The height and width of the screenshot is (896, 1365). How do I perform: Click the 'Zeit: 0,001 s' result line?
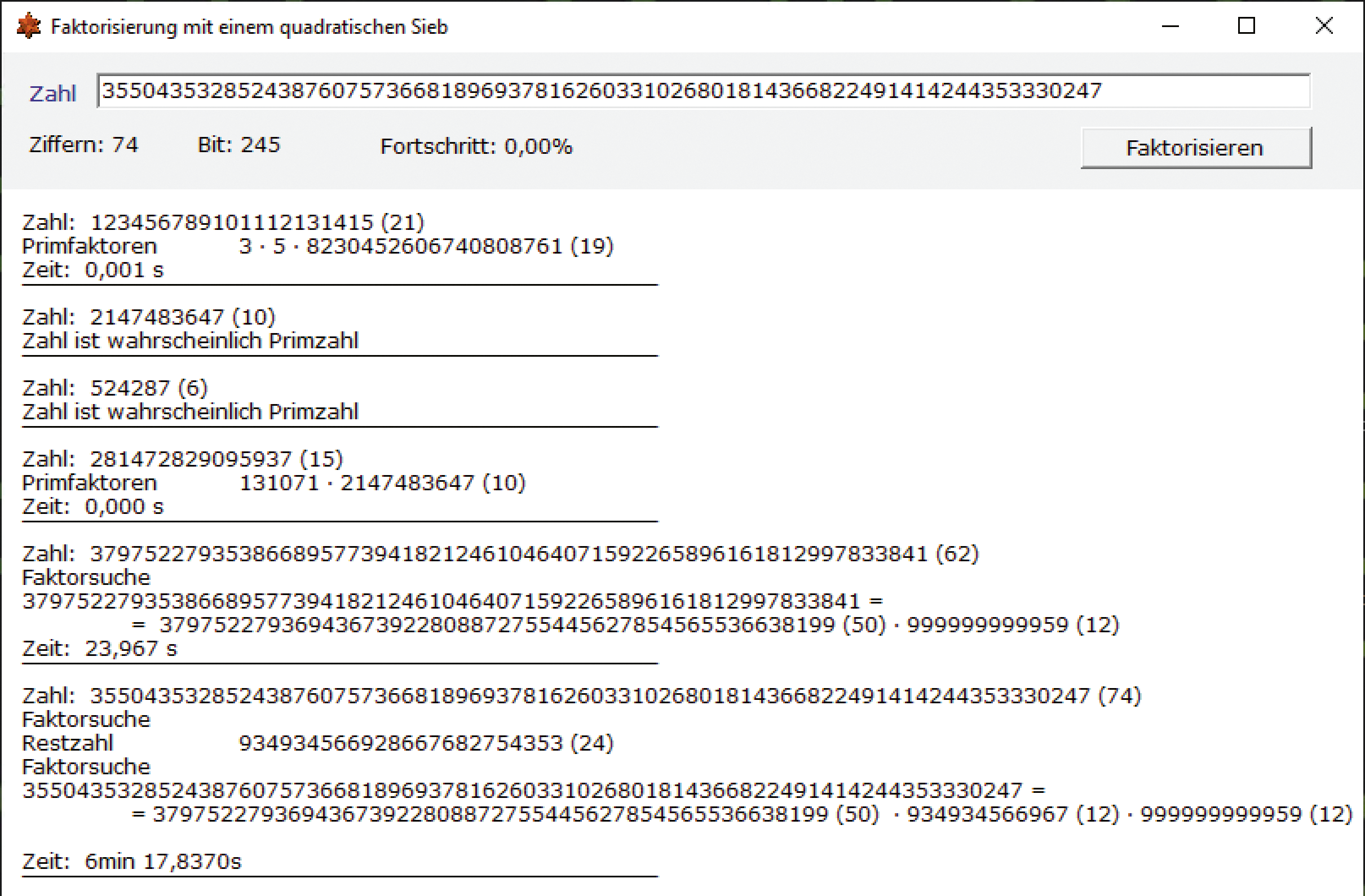point(93,269)
